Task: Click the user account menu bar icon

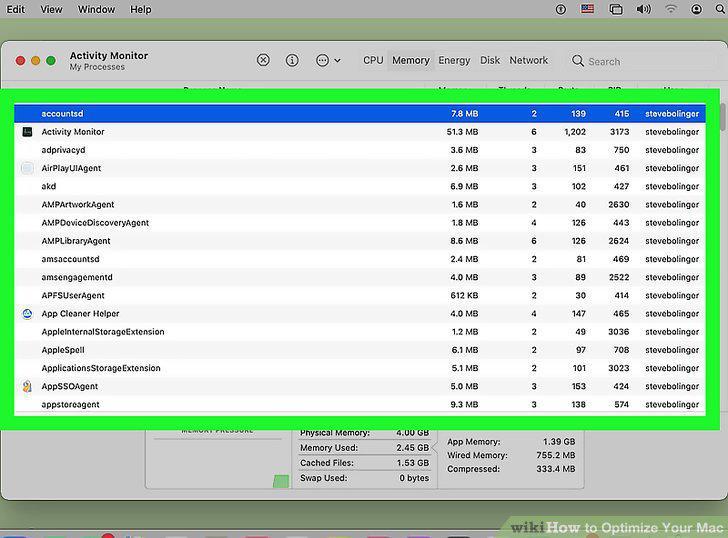Action: pyautogui.click(x=696, y=9)
